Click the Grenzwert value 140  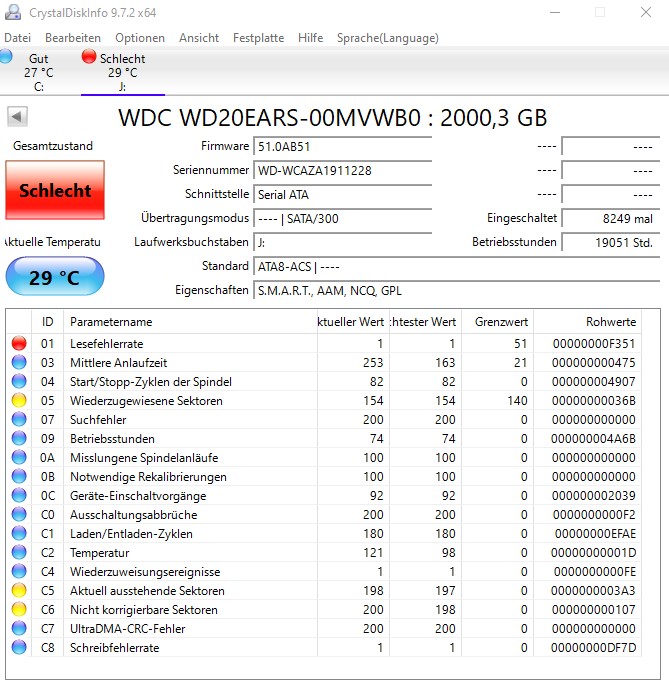[517, 401]
